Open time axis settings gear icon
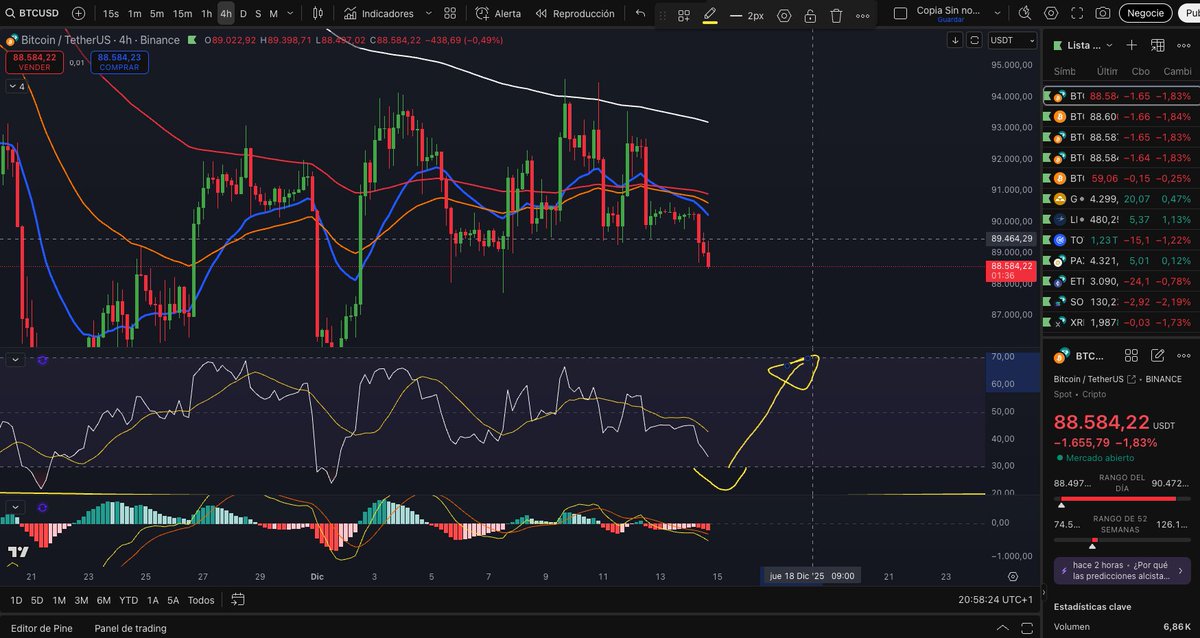The image size is (1200, 638). (x=1013, y=576)
